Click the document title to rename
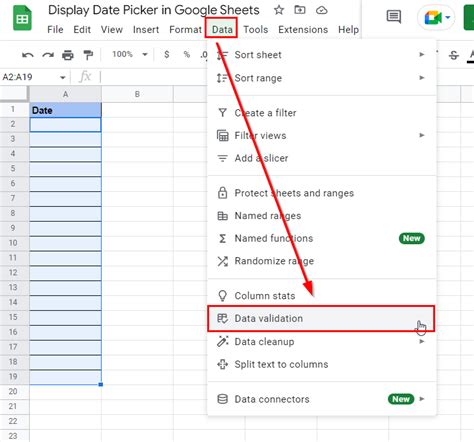This screenshot has height=442, width=474. click(x=154, y=10)
